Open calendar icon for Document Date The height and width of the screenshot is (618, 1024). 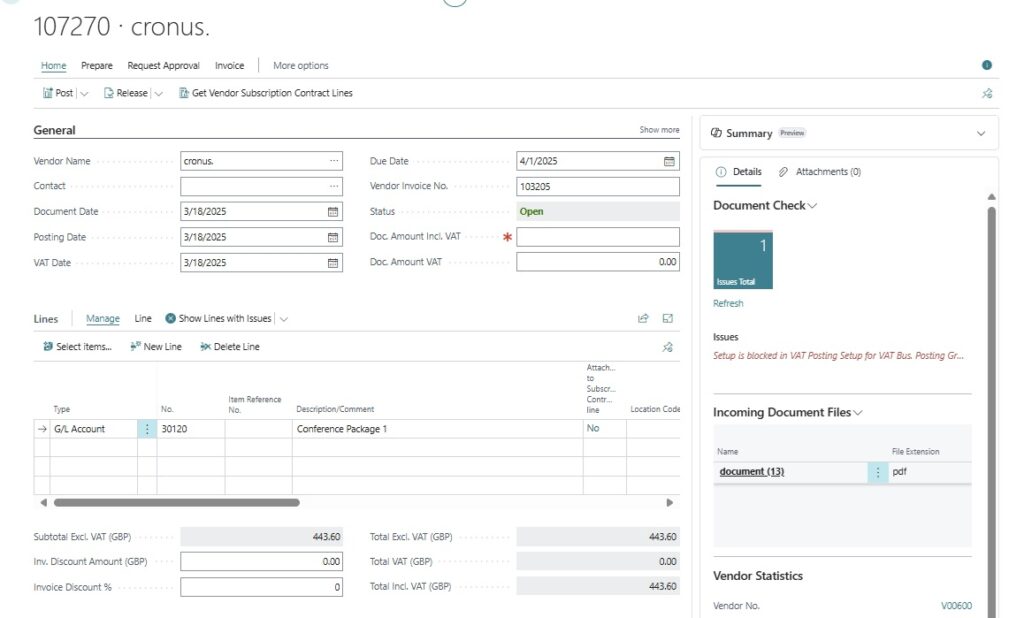[333, 212]
